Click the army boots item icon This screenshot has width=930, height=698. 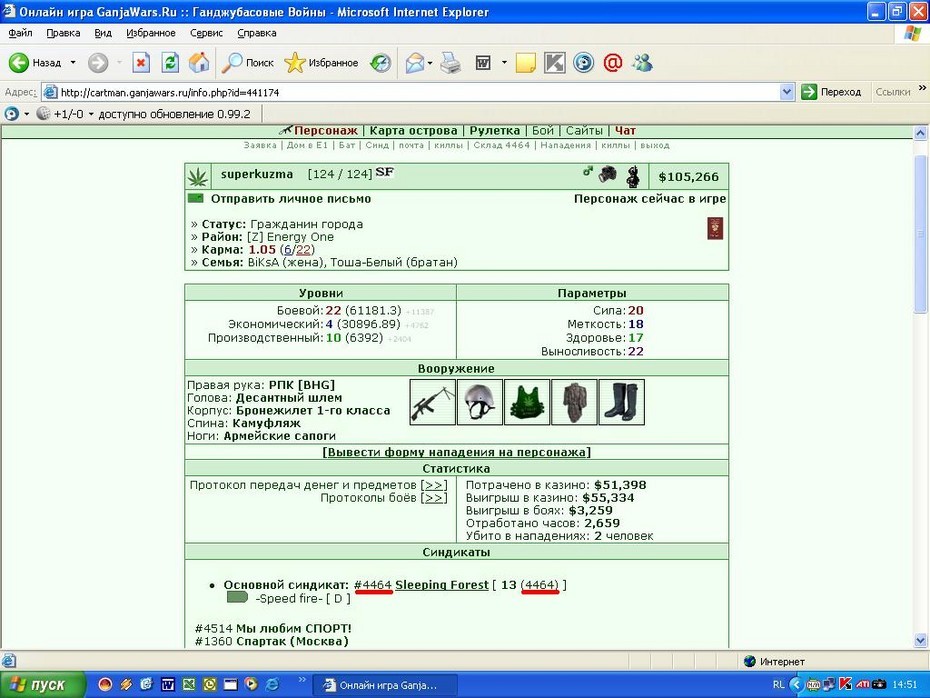coord(622,402)
